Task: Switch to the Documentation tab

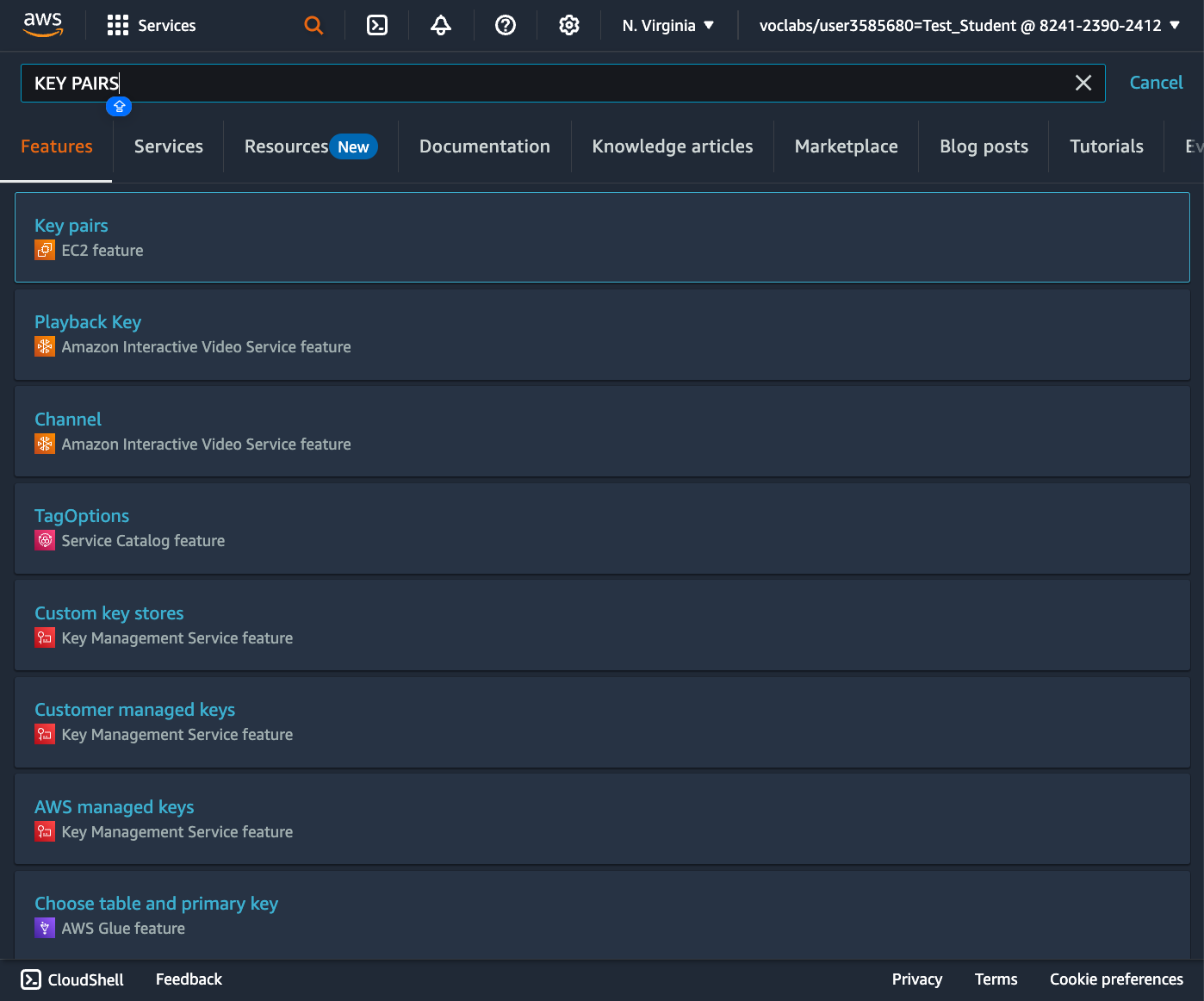Action: click(485, 146)
